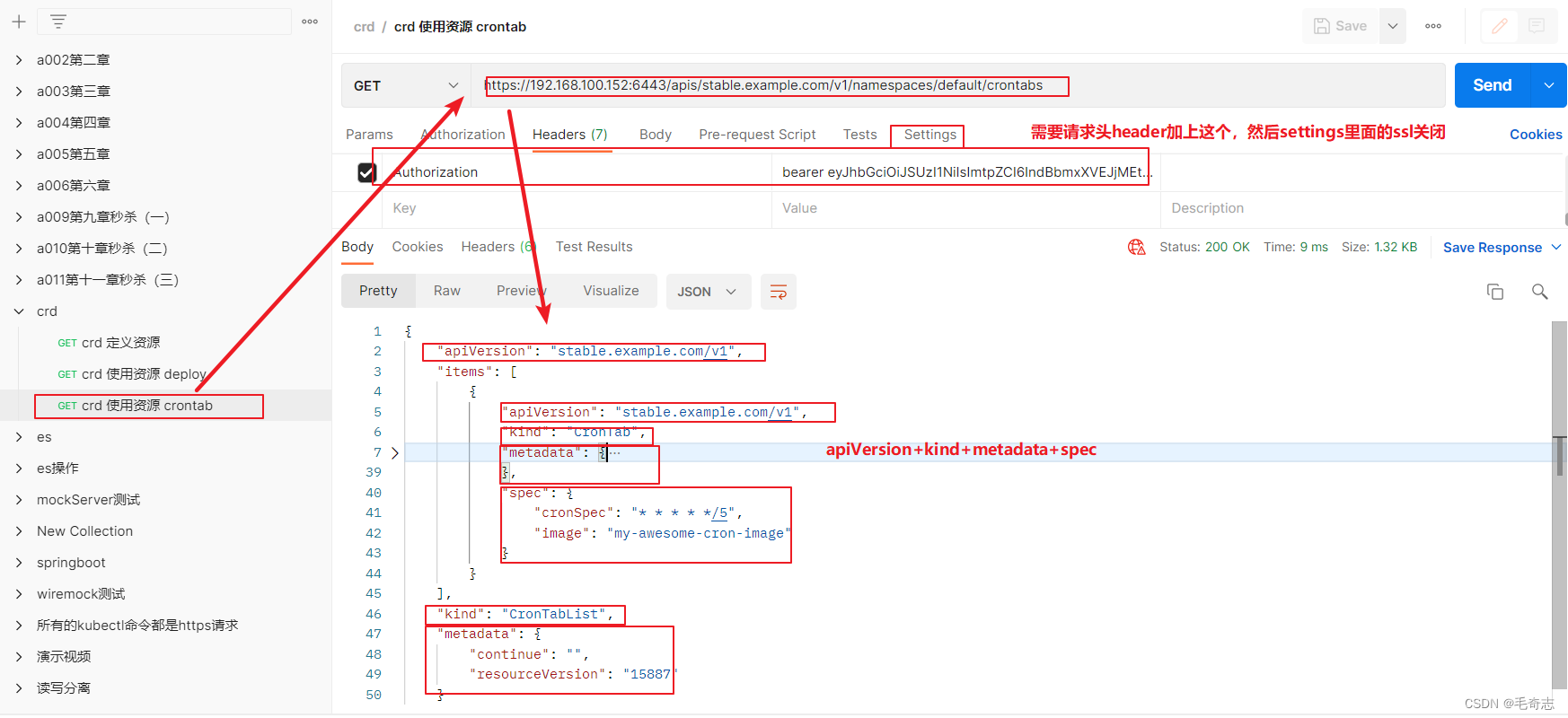Image resolution: width=1568 pixels, height=718 pixels.
Task: Open request crd 定义资源
Action: [x=109, y=343]
